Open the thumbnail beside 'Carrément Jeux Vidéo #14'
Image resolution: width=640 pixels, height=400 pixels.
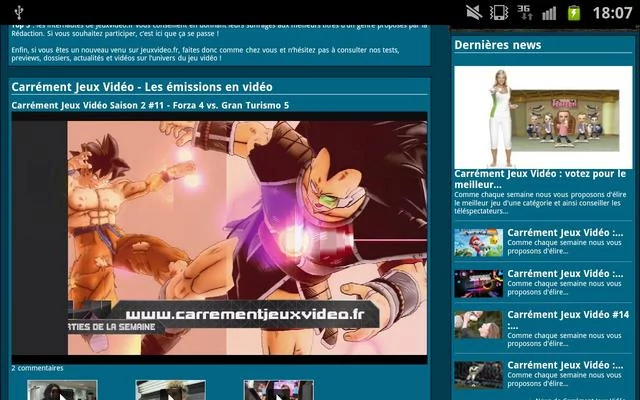coord(478,324)
